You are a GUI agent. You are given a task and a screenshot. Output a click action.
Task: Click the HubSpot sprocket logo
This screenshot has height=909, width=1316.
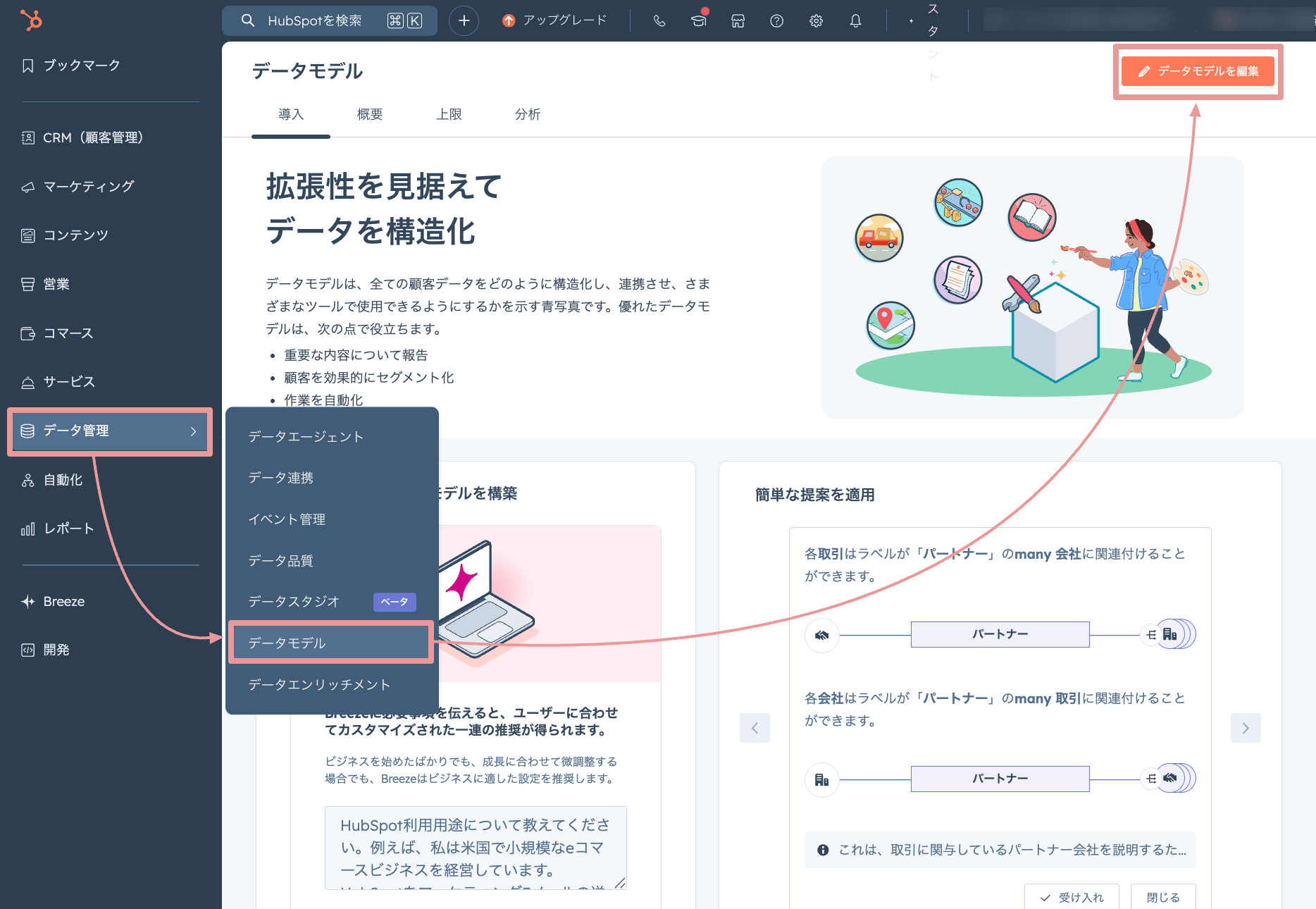(31, 20)
